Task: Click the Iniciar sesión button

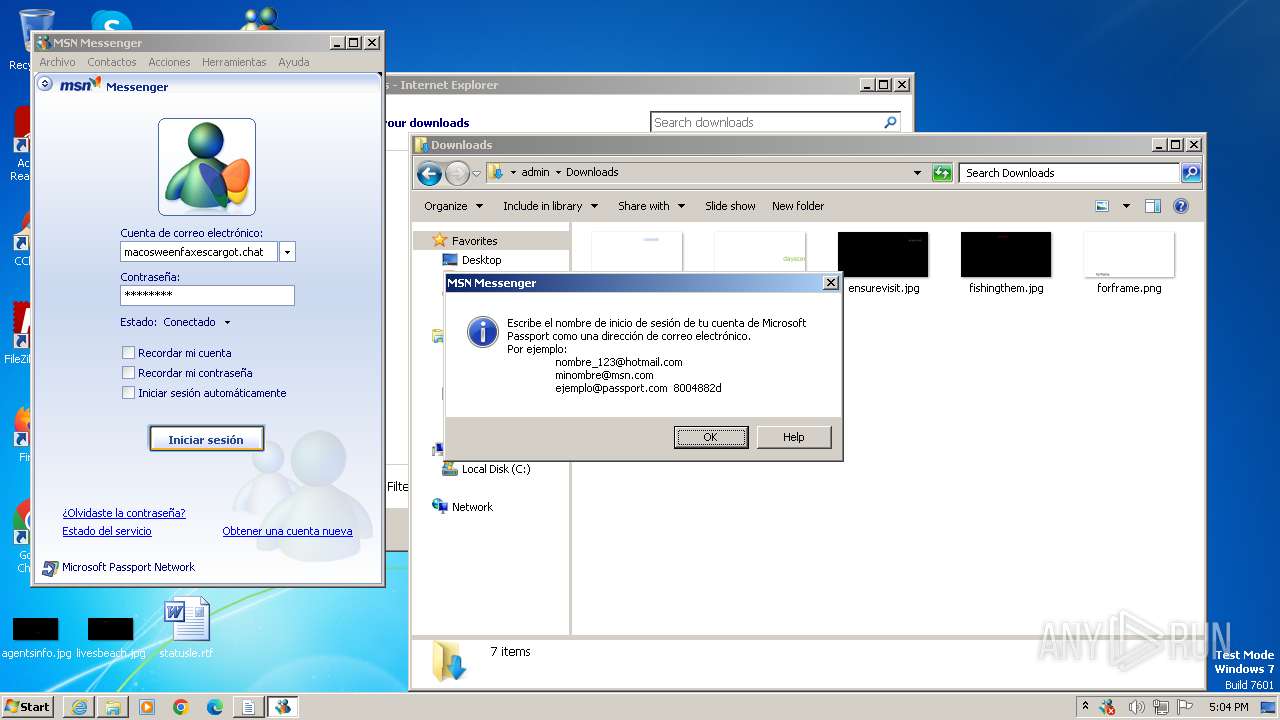Action: point(206,439)
